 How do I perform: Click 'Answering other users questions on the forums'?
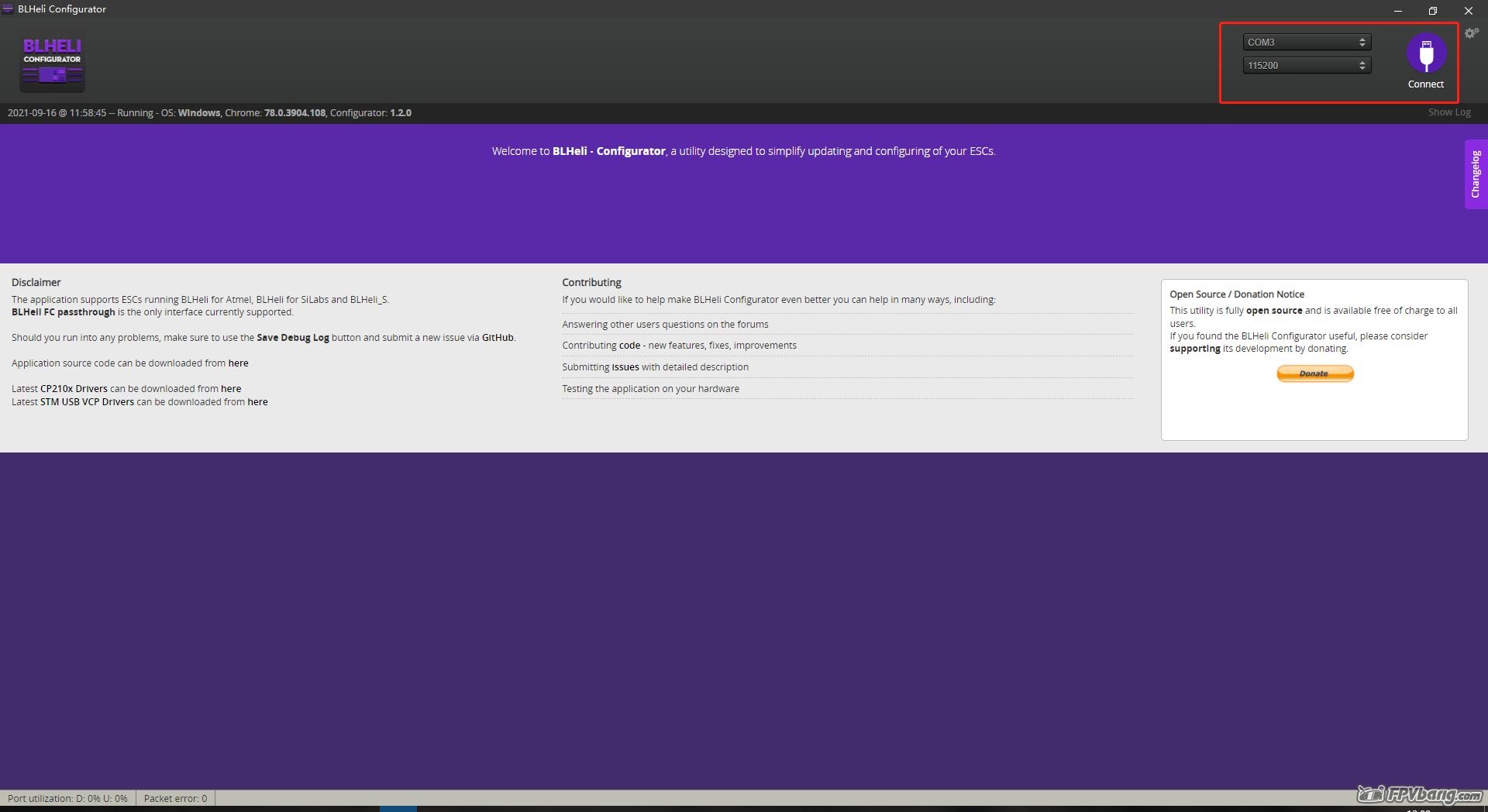(x=665, y=325)
